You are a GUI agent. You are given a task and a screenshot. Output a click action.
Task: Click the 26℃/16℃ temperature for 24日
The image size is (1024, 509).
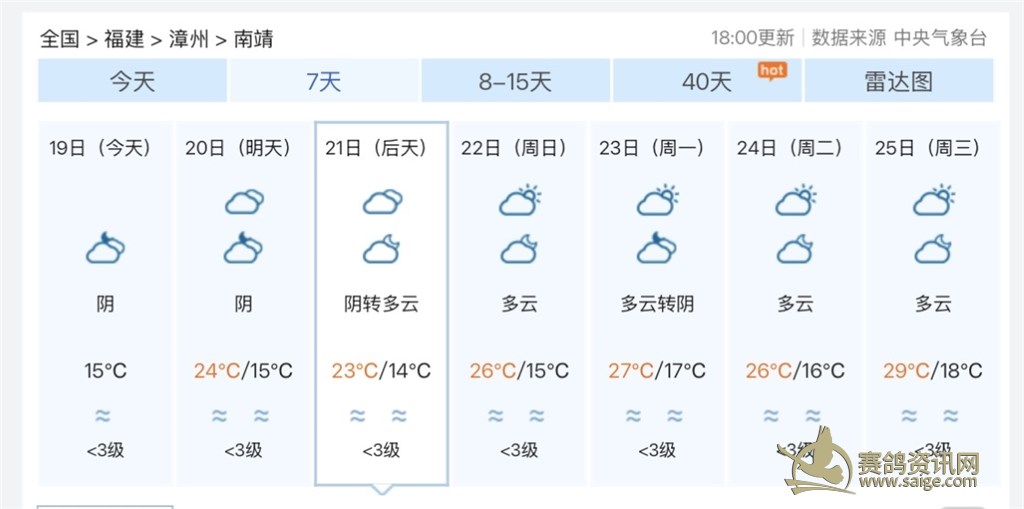tap(795, 371)
